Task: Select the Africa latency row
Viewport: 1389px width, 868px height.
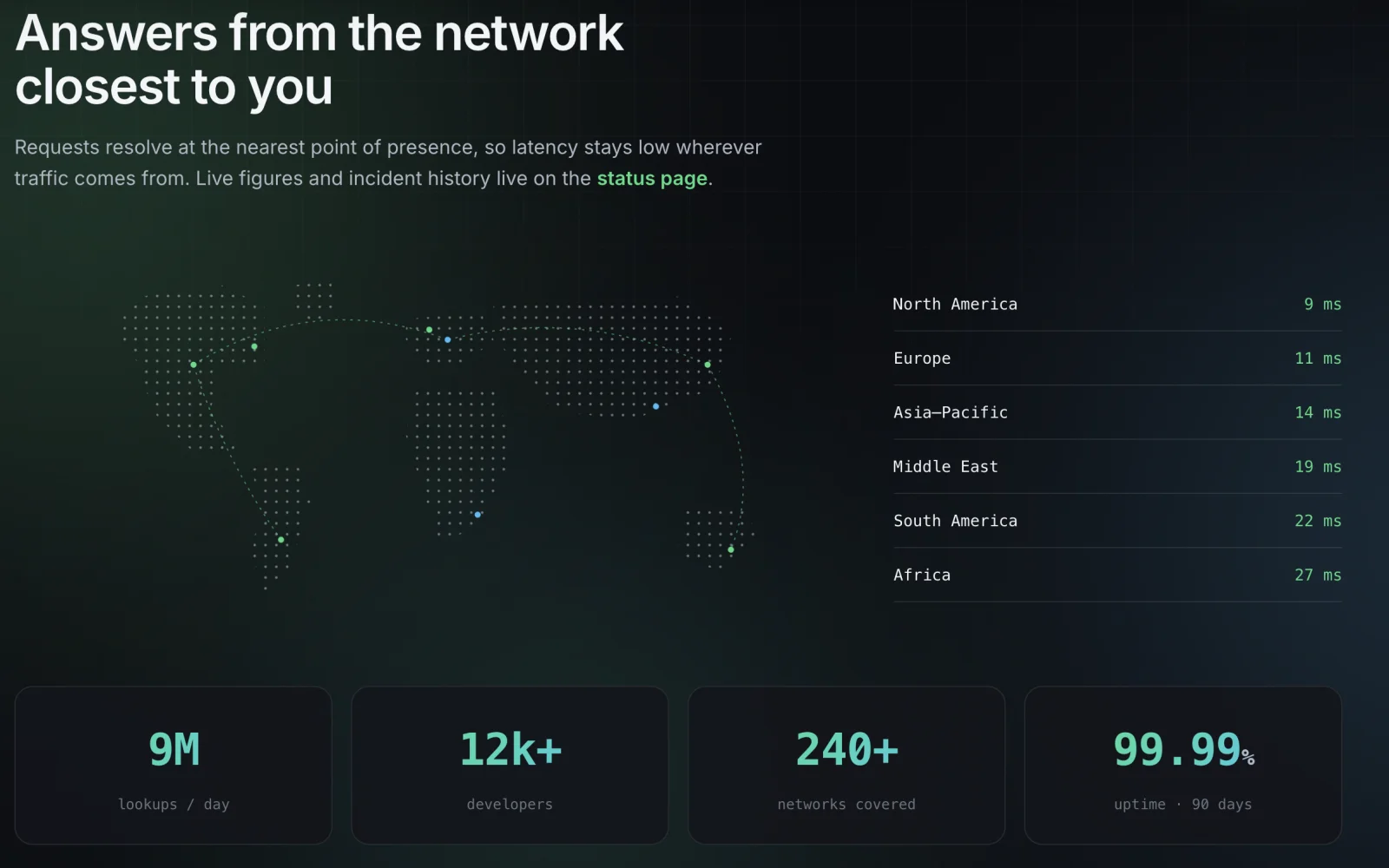Action: point(1117,575)
